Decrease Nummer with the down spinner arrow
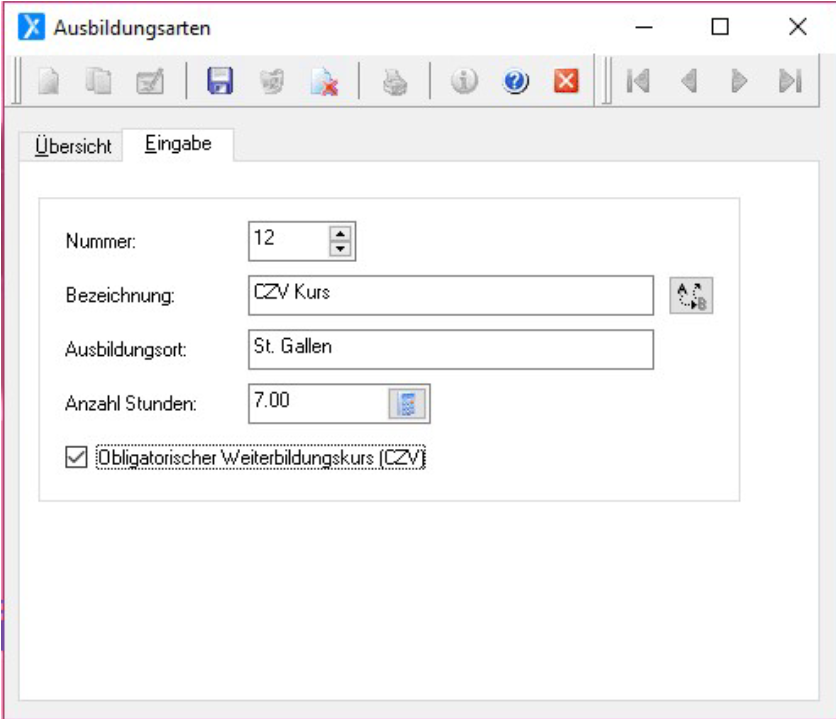Viewport: 836px width, 719px height. point(342,248)
